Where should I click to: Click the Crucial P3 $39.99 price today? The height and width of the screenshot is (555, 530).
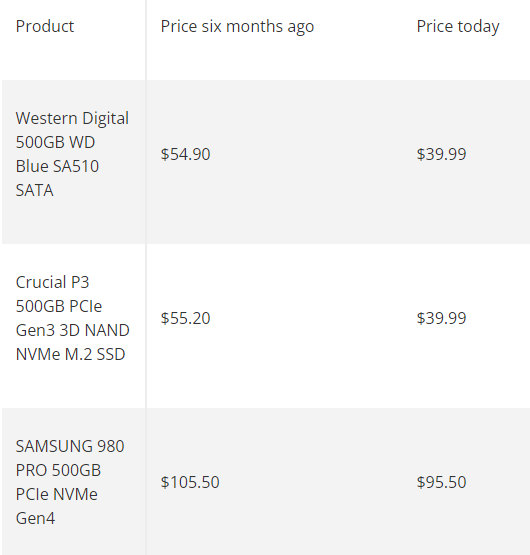pos(441,318)
